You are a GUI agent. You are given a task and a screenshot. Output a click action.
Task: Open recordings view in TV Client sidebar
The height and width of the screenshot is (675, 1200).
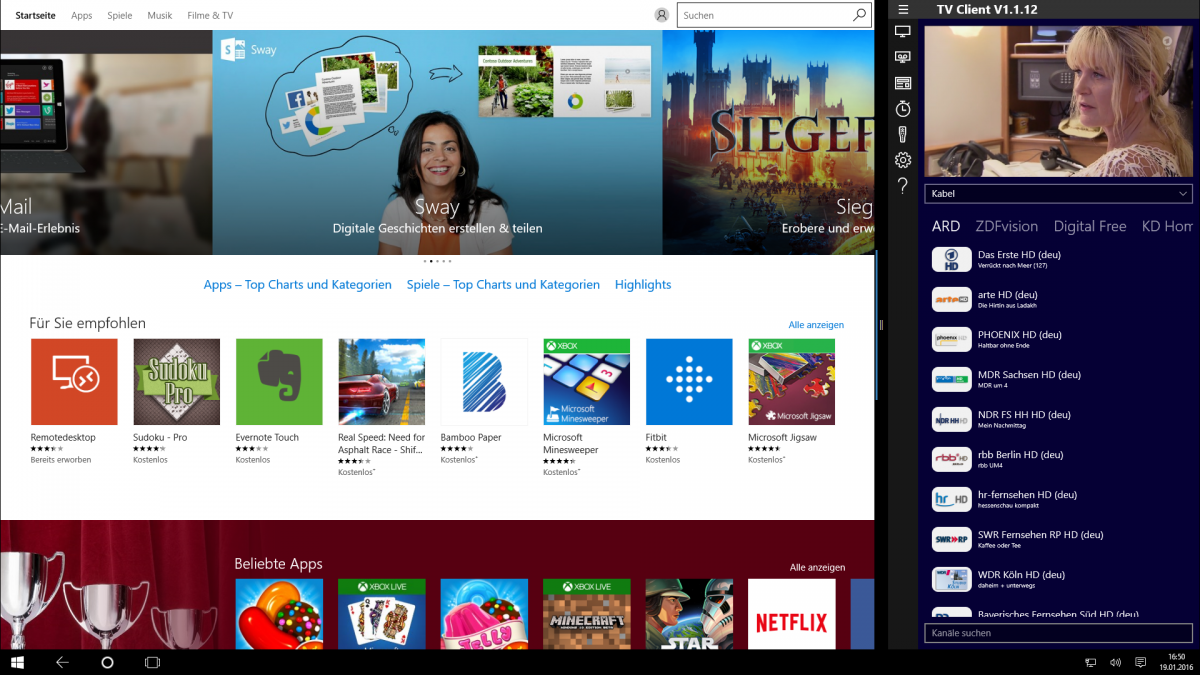pos(903,57)
